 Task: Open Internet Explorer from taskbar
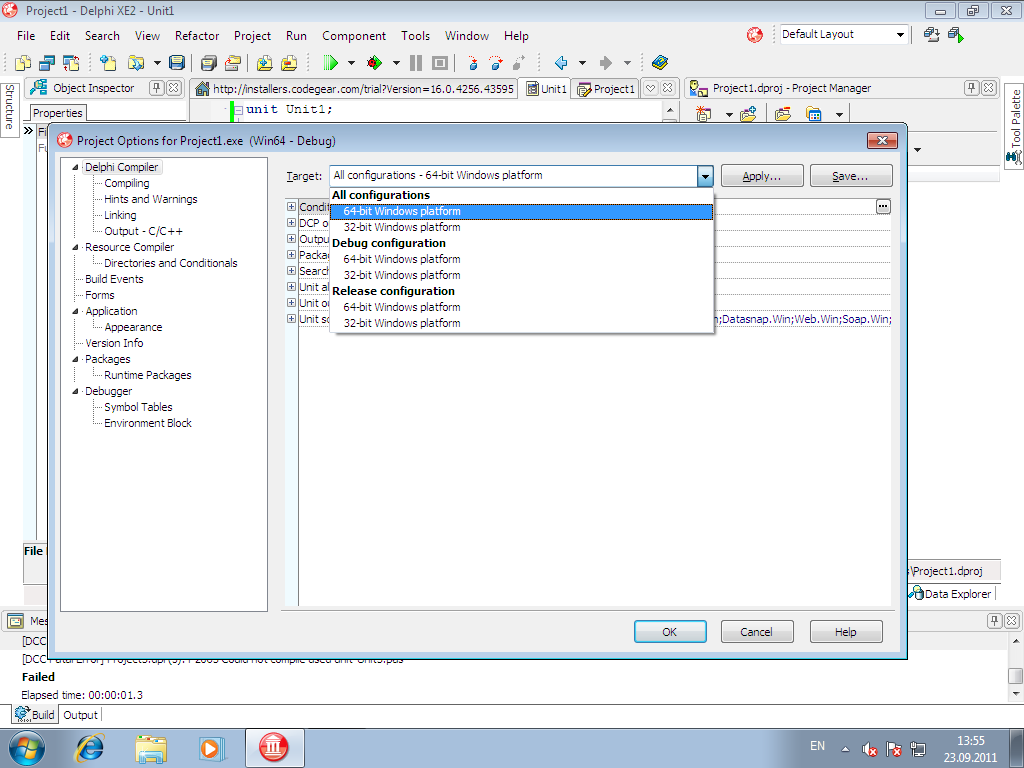(89, 748)
